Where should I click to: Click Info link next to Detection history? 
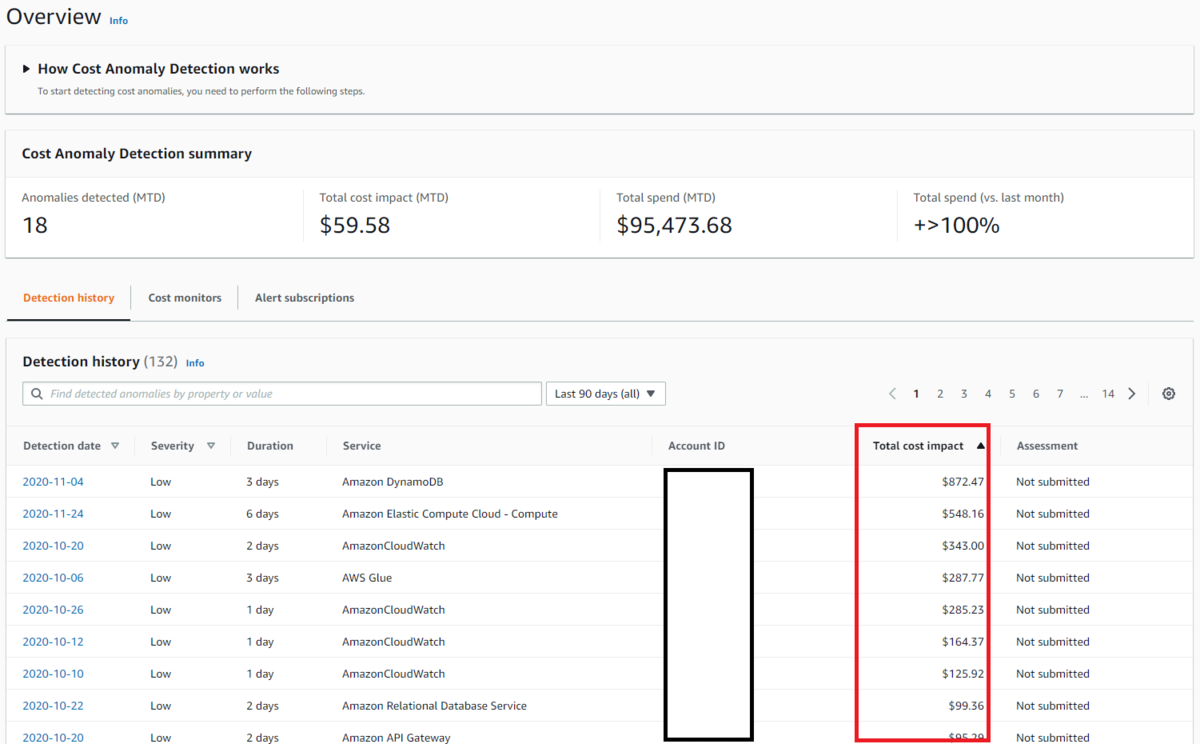[195, 363]
